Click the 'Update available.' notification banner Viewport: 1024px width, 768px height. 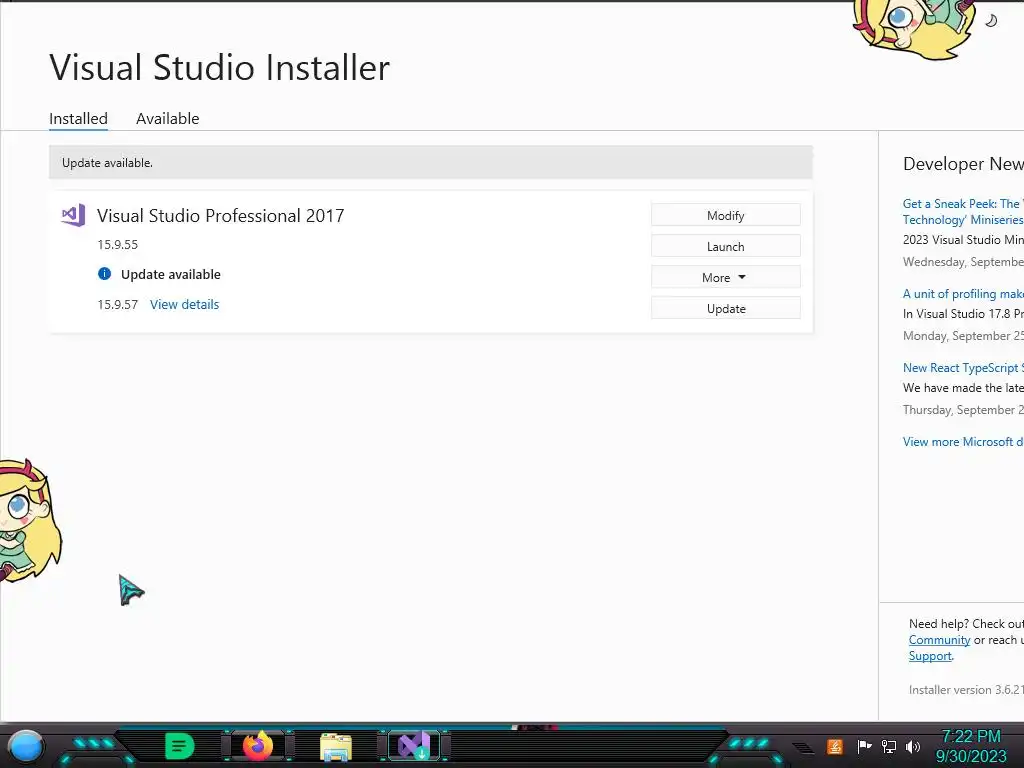click(x=430, y=163)
